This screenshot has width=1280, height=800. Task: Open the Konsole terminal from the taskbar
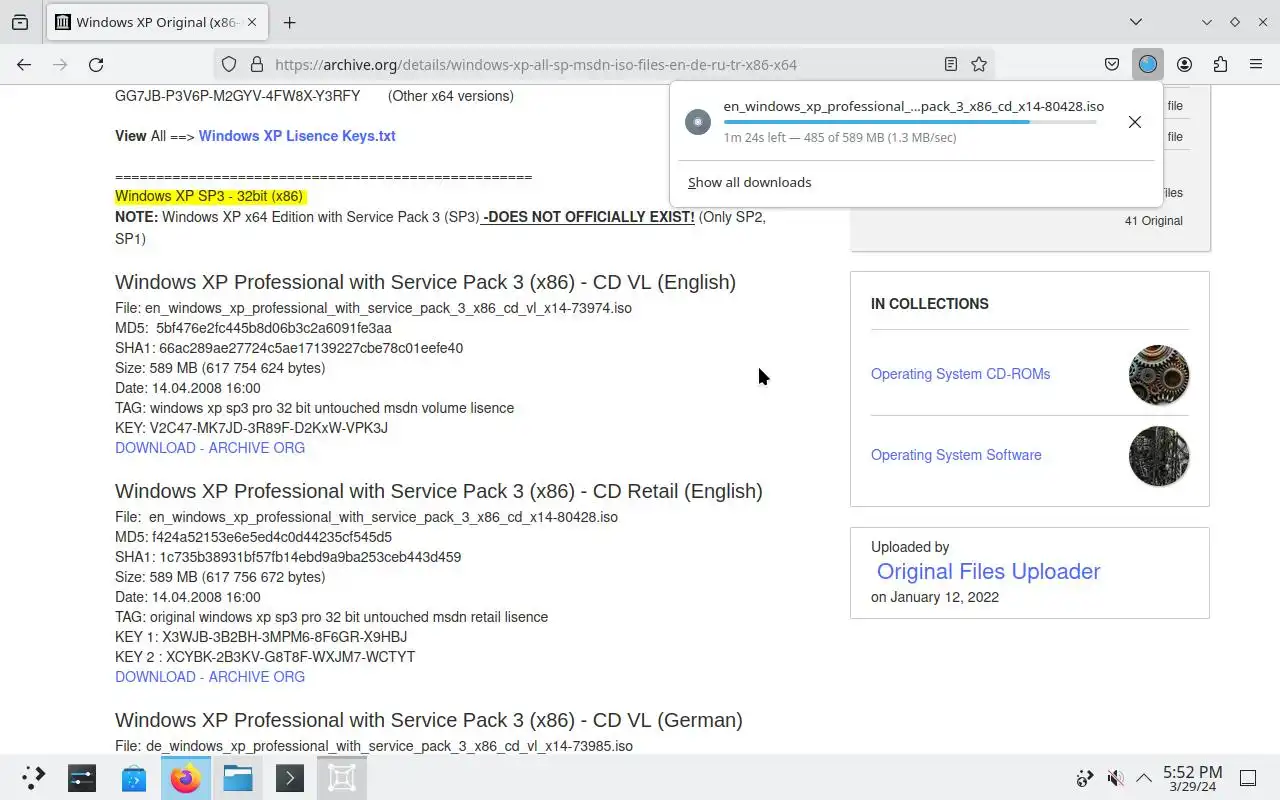pyautogui.click(x=290, y=778)
